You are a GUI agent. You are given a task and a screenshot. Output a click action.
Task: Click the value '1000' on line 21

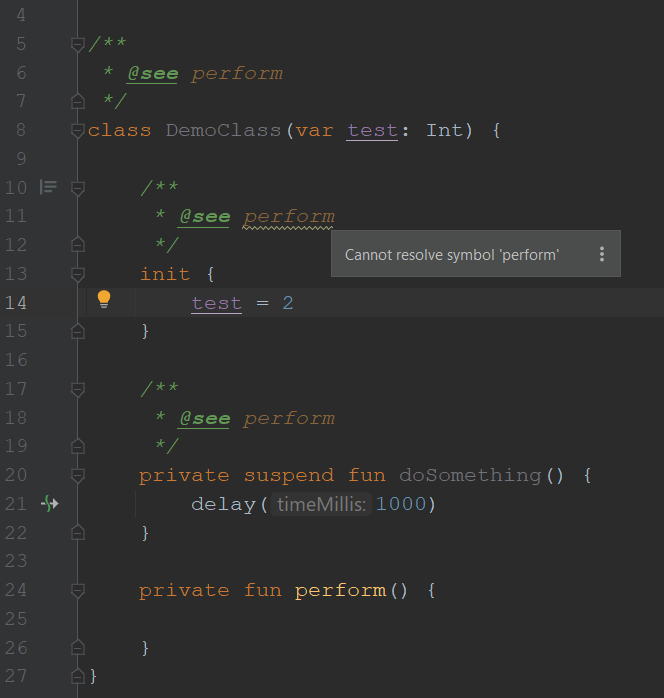pyautogui.click(x=401, y=504)
